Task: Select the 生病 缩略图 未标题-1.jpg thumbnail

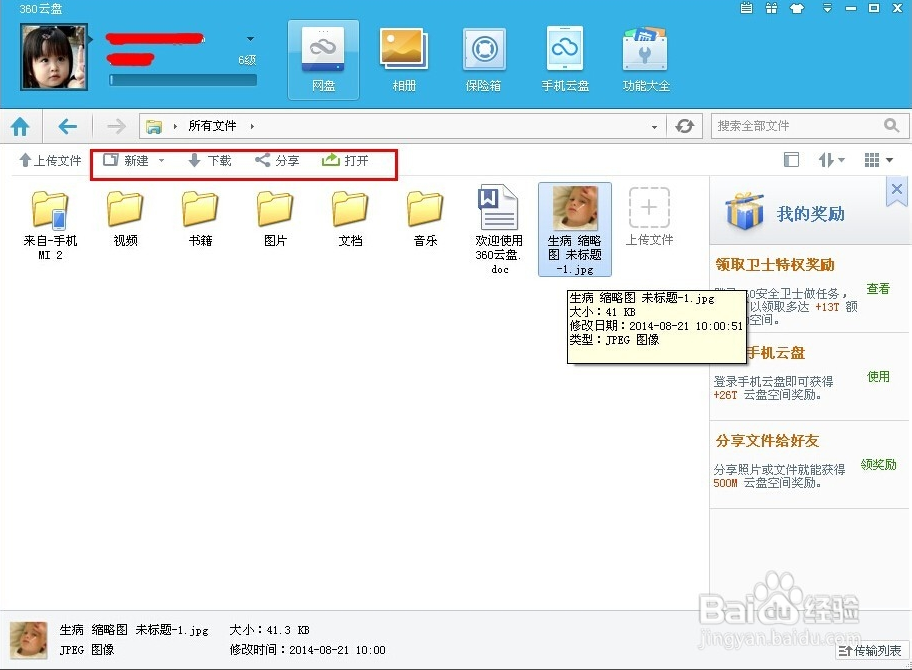Action: coord(575,230)
